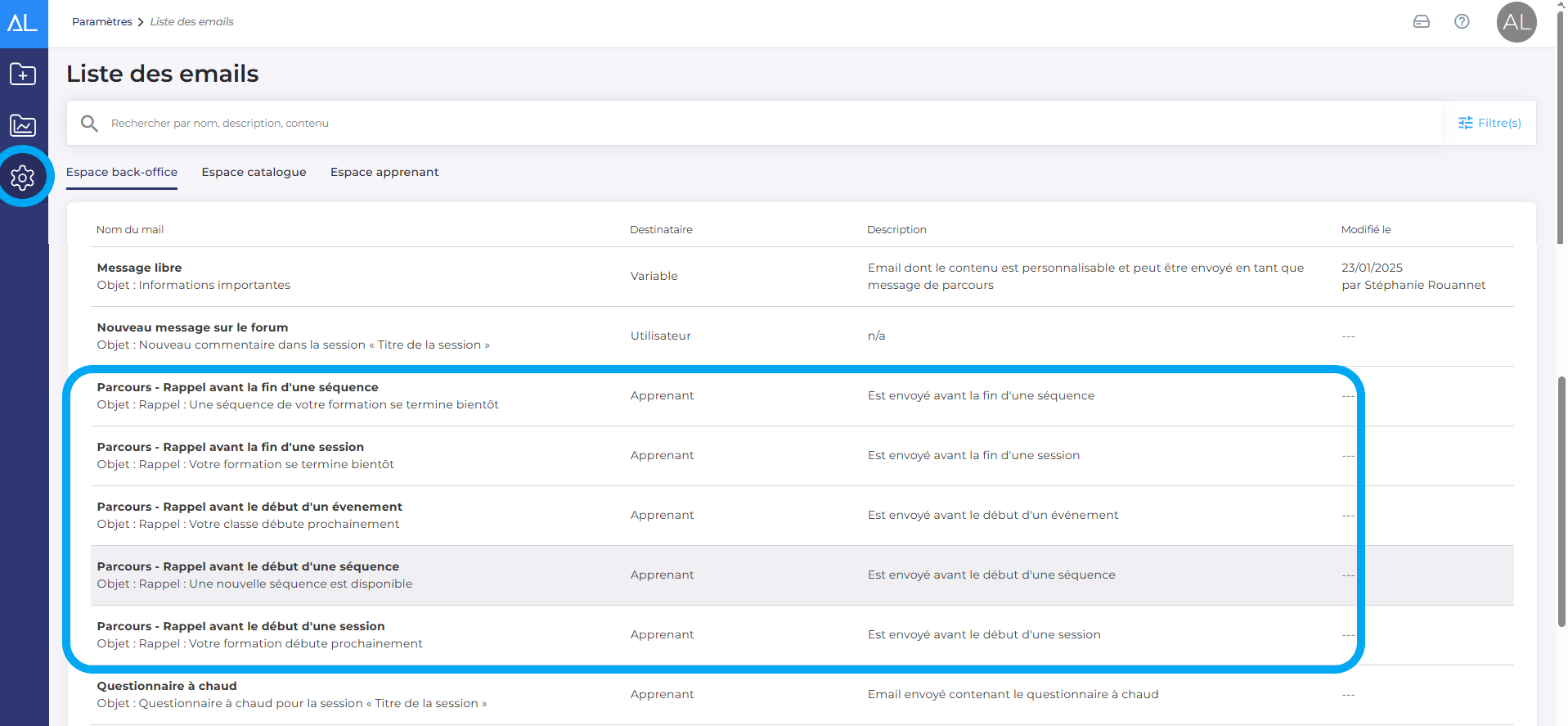
Task: Open the statistics chart sidebar icon
Action: point(23,125)
